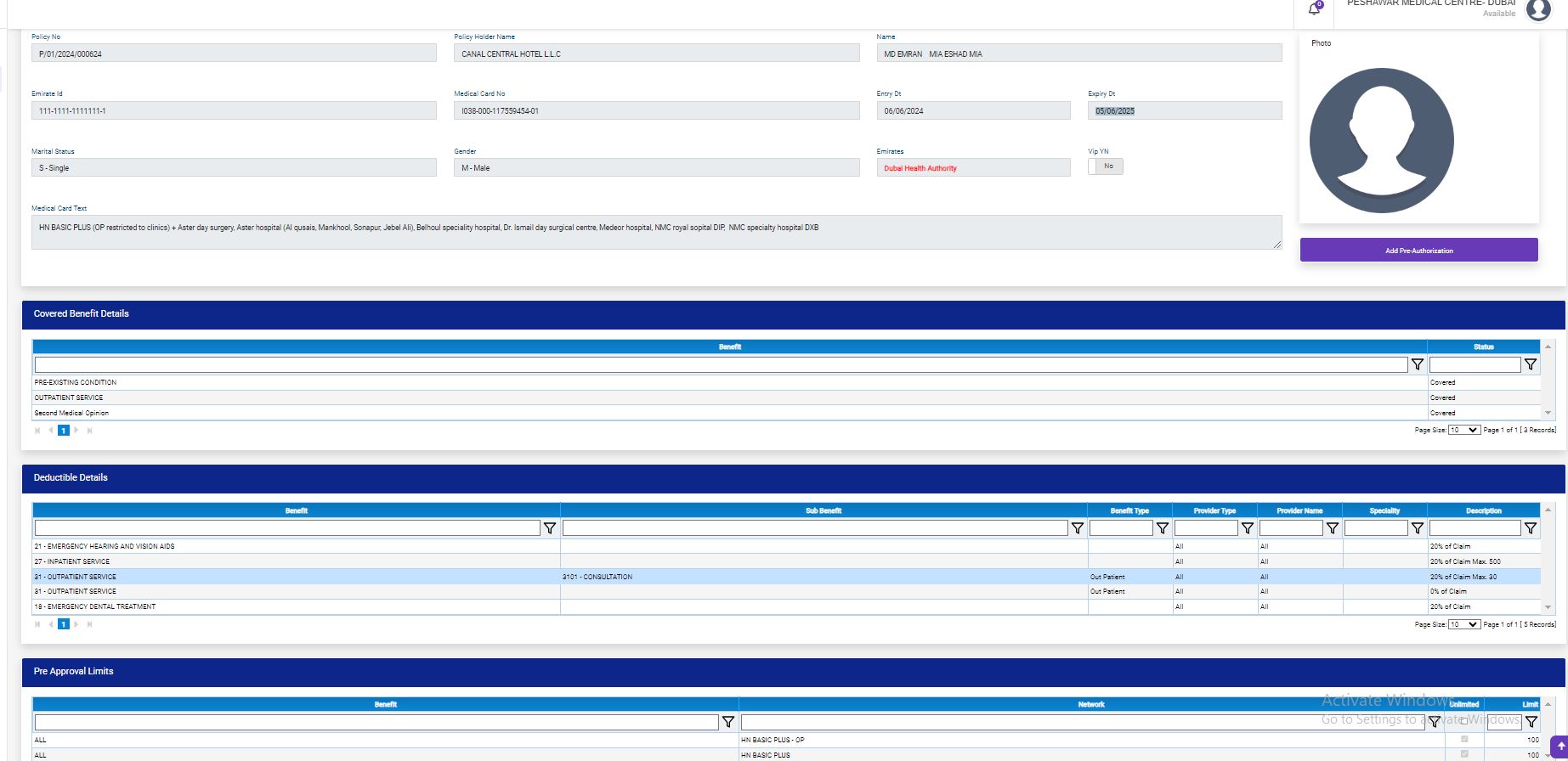Click the Add Pre-Authorization button
The height and width of the screenshot is (761, 1568).
1418,251
